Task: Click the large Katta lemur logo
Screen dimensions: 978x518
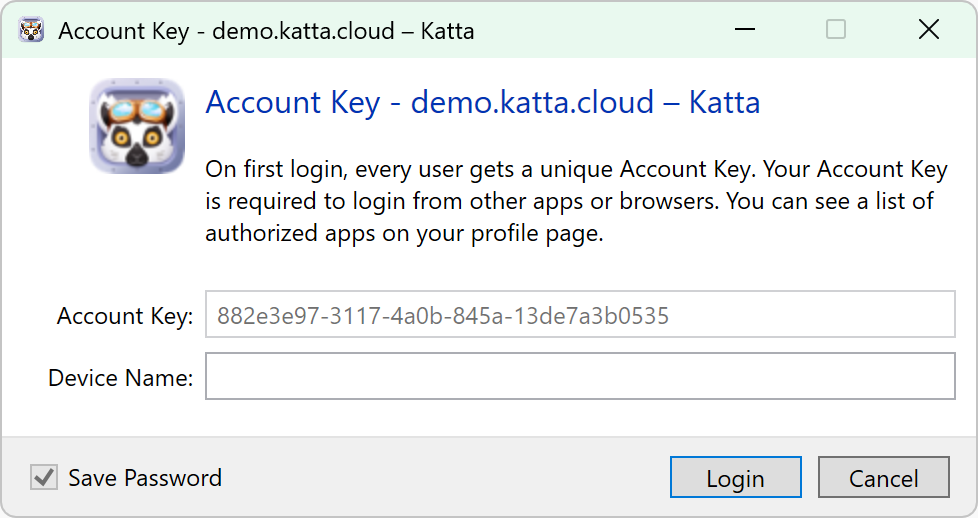Action: click(137, 126)
